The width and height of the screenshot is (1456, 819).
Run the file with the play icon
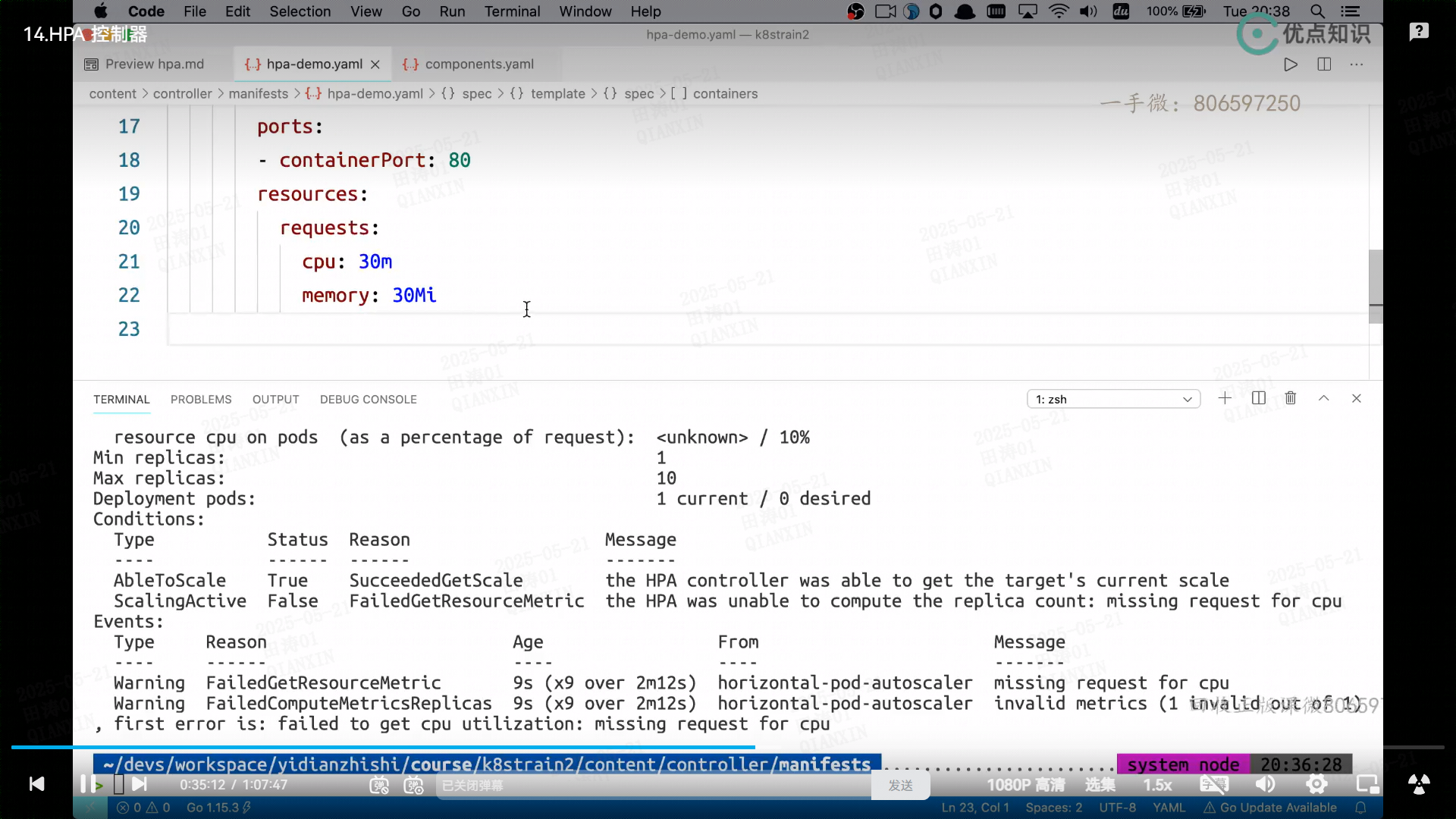1290,64
